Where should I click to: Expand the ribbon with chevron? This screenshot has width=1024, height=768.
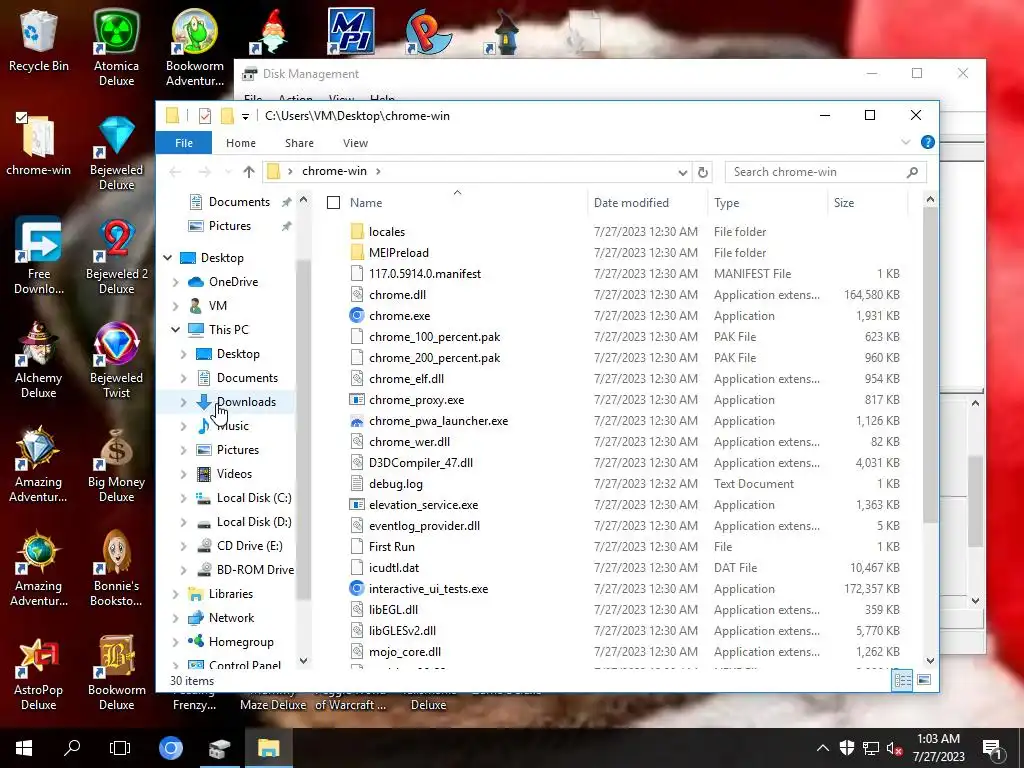pyautogui.click(x=906, y=142)
